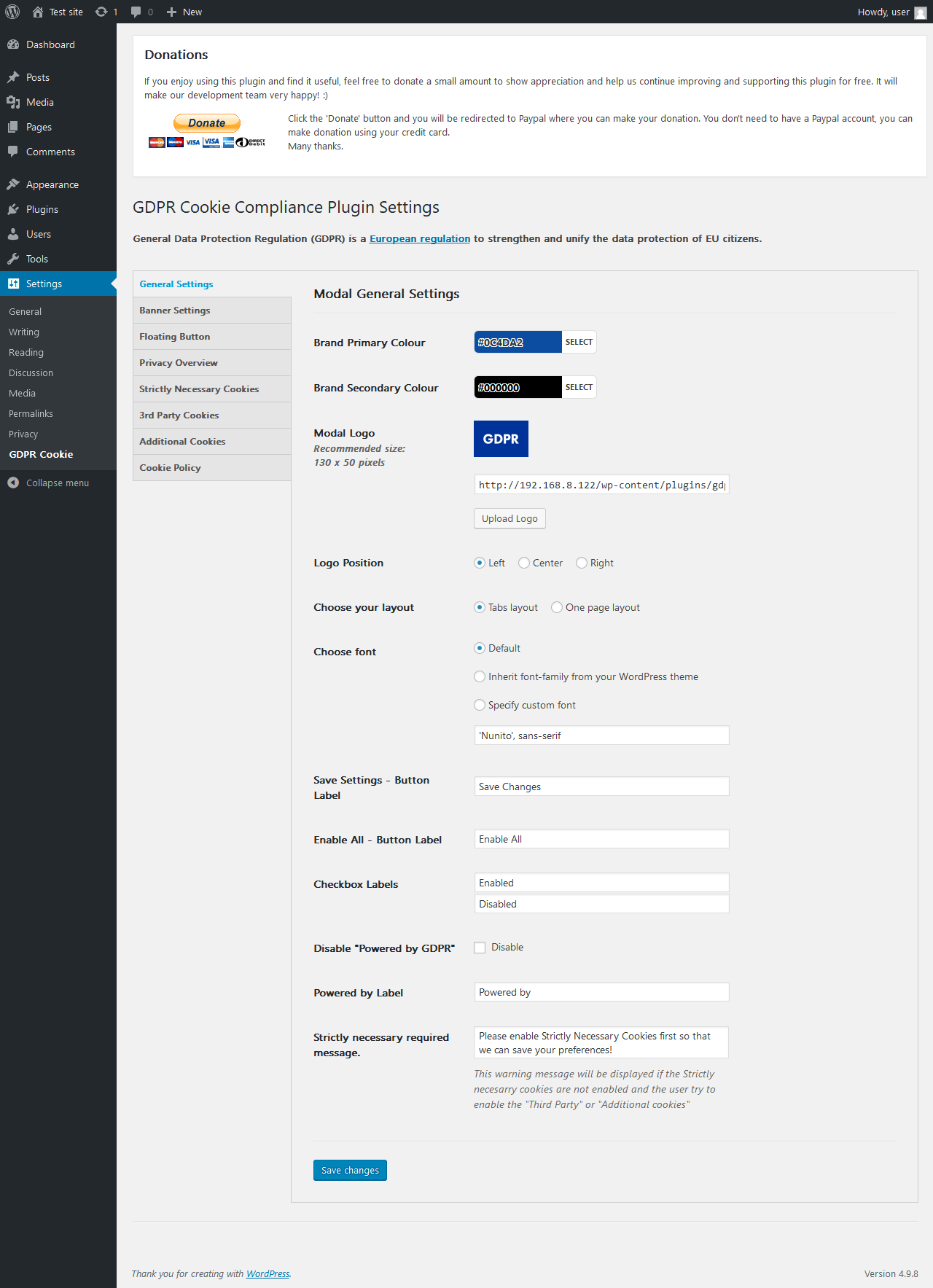The width and height of the screenshot is (933, 1288).
Task: Open Banner Settings tab
Action: click(x=212, y=311)
